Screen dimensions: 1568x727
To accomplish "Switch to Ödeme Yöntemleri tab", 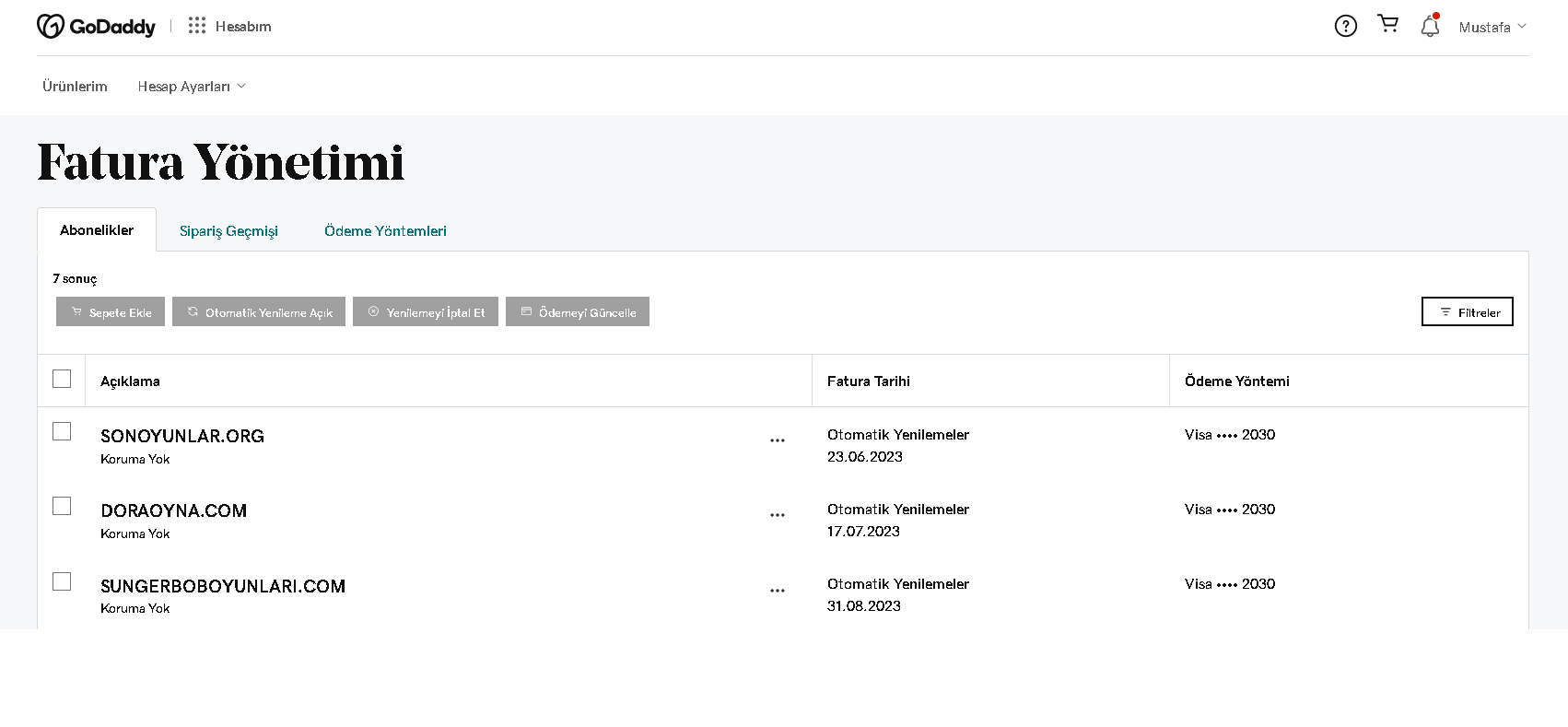I will (385, 231).
